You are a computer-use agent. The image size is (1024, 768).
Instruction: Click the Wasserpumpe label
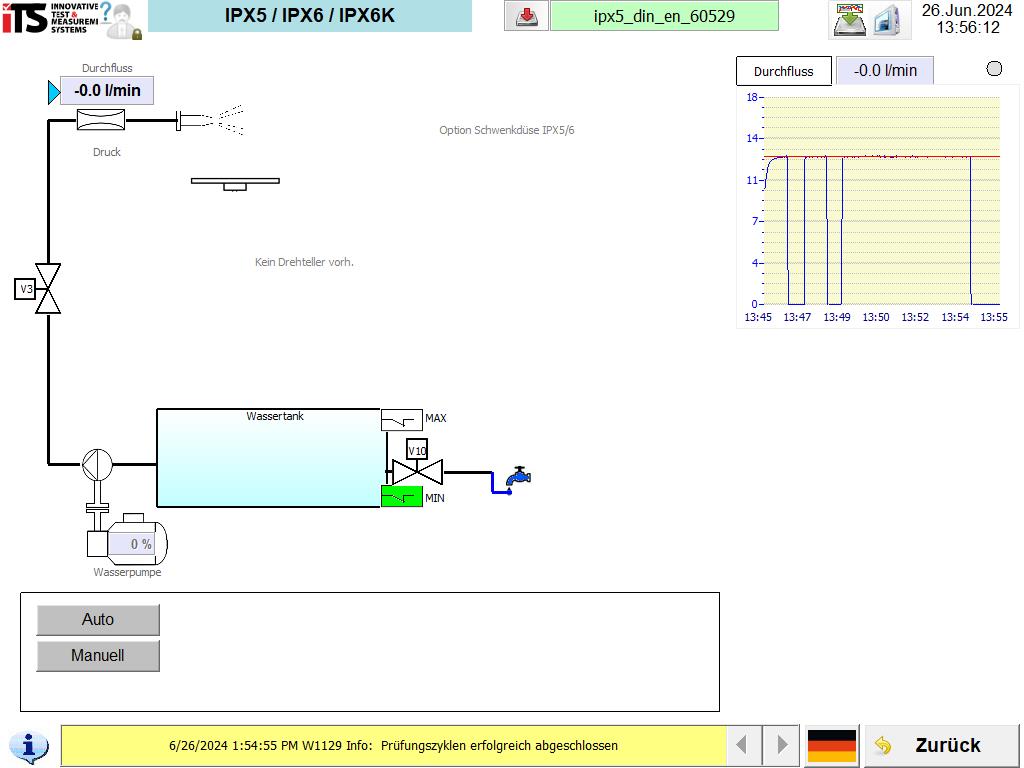click(x=127, y=572)
